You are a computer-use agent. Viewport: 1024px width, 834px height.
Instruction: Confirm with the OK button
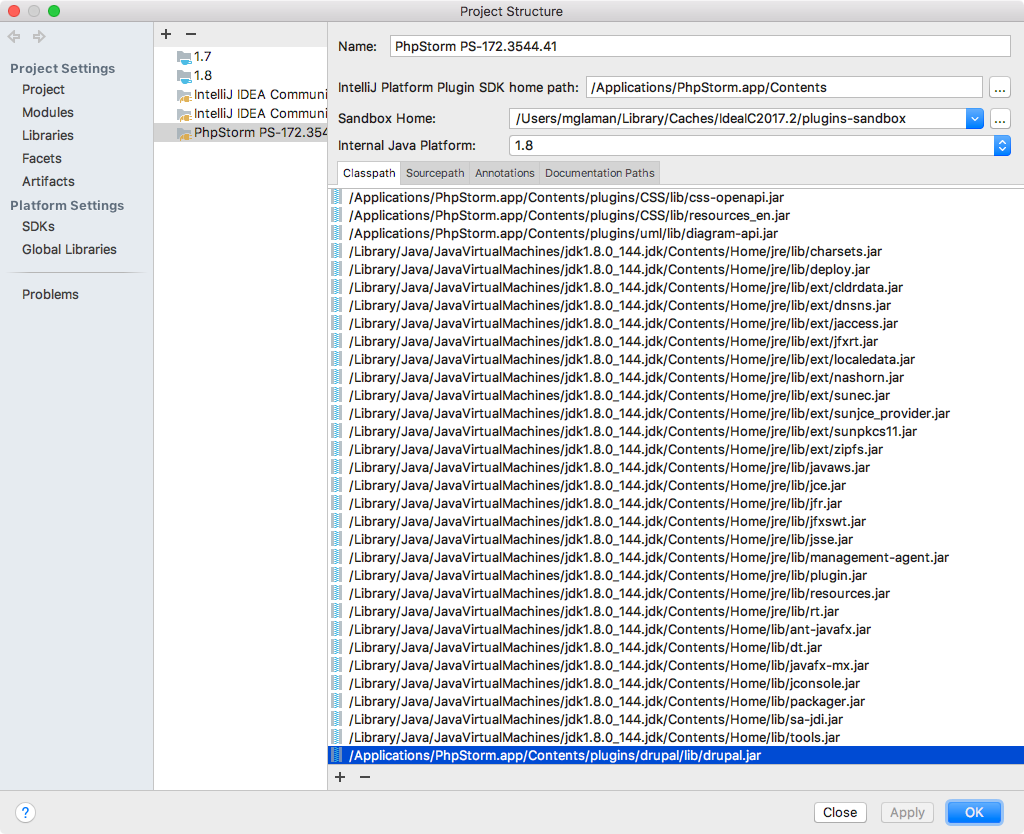pos(974,812)
